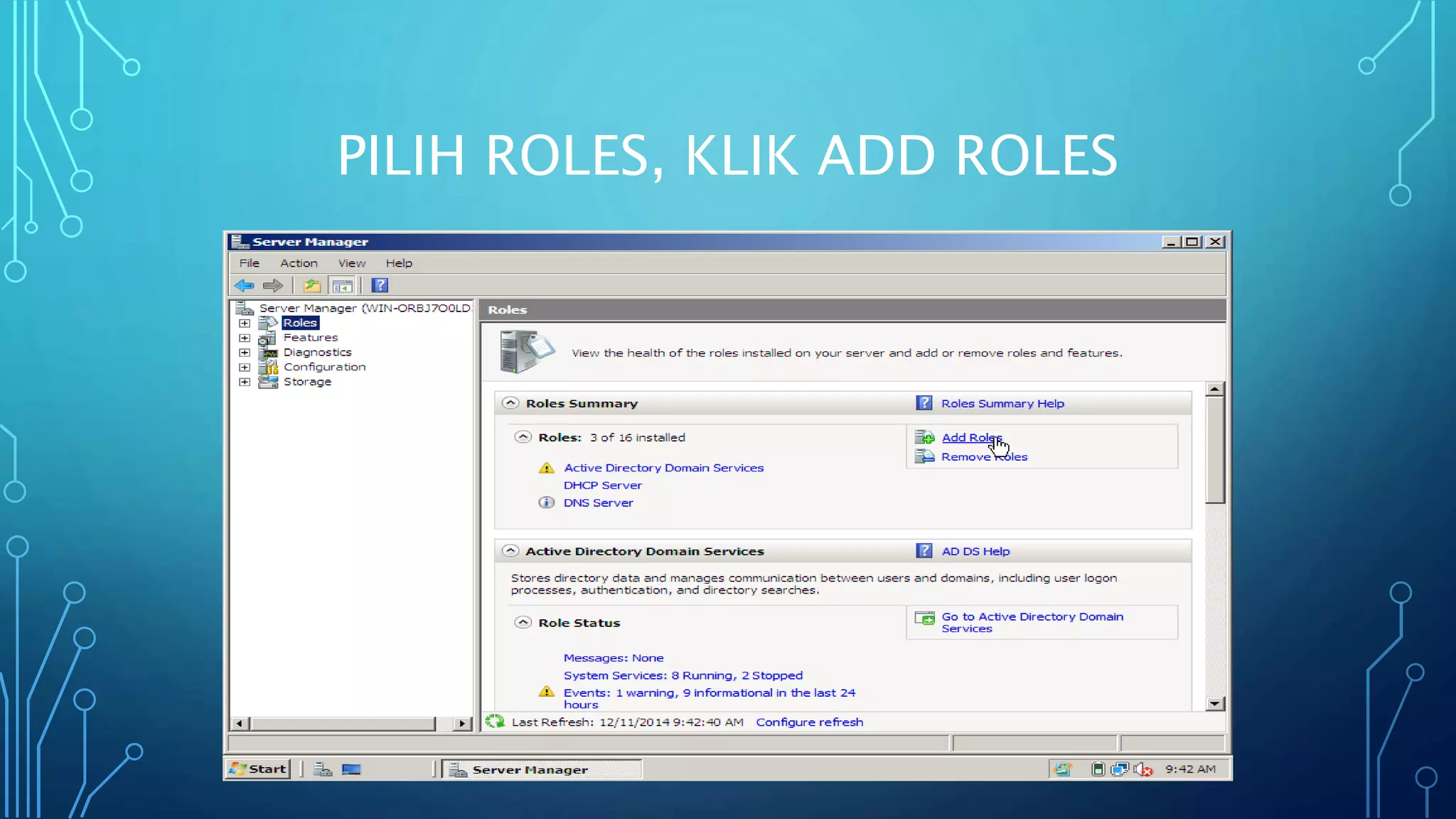
Task: Open the View menu
Action: point(352,263)
